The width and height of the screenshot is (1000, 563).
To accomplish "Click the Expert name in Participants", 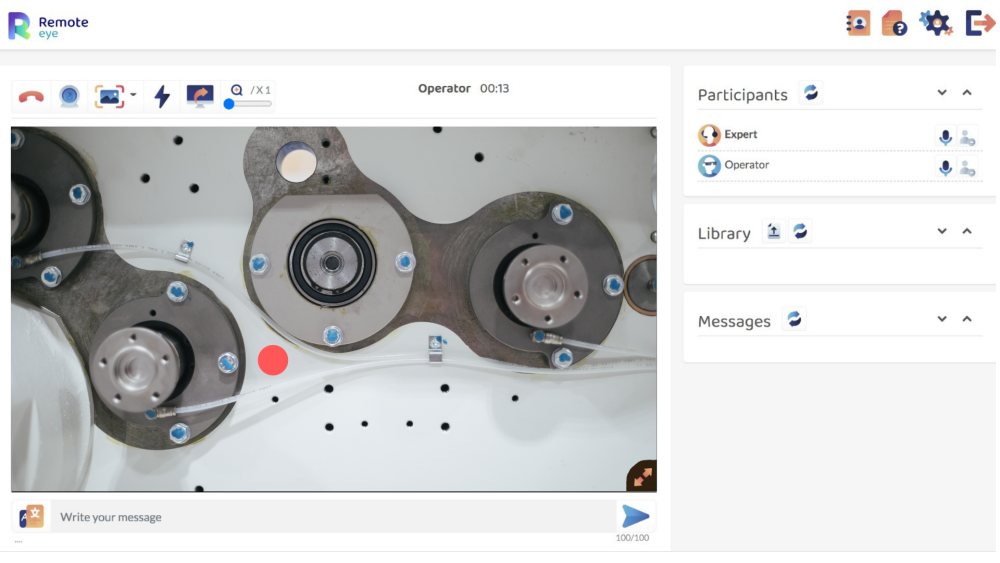I will tap(740, 135).
